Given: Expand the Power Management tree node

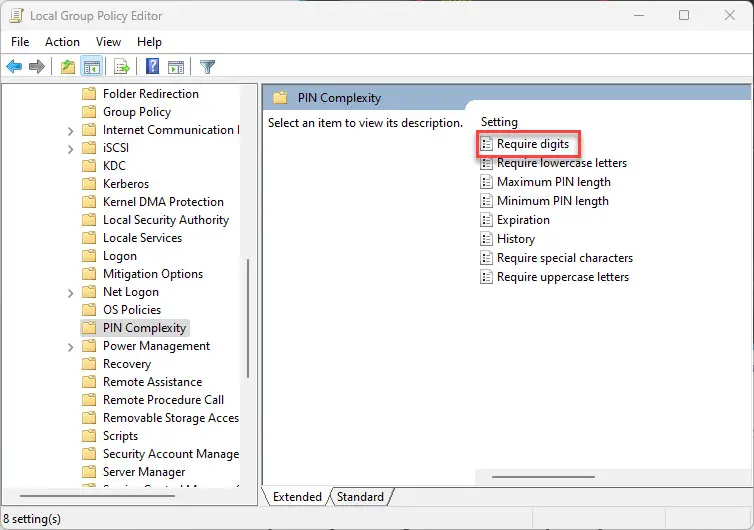Looking at the screenshot, I should point(71,347).
